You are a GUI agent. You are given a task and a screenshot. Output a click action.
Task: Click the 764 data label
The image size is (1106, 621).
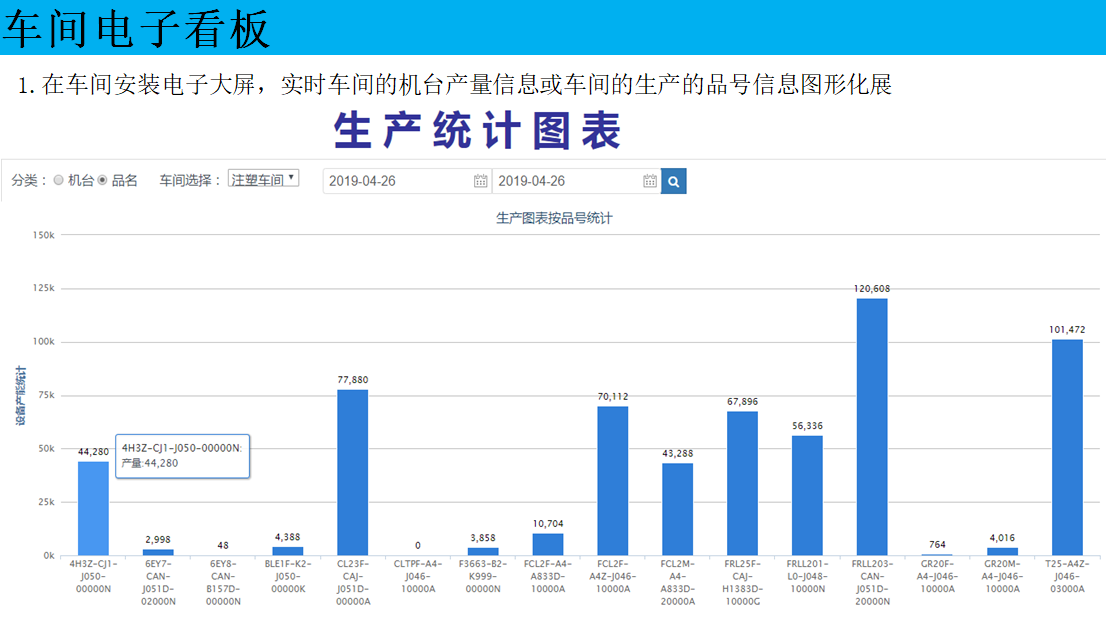[937, 544]
